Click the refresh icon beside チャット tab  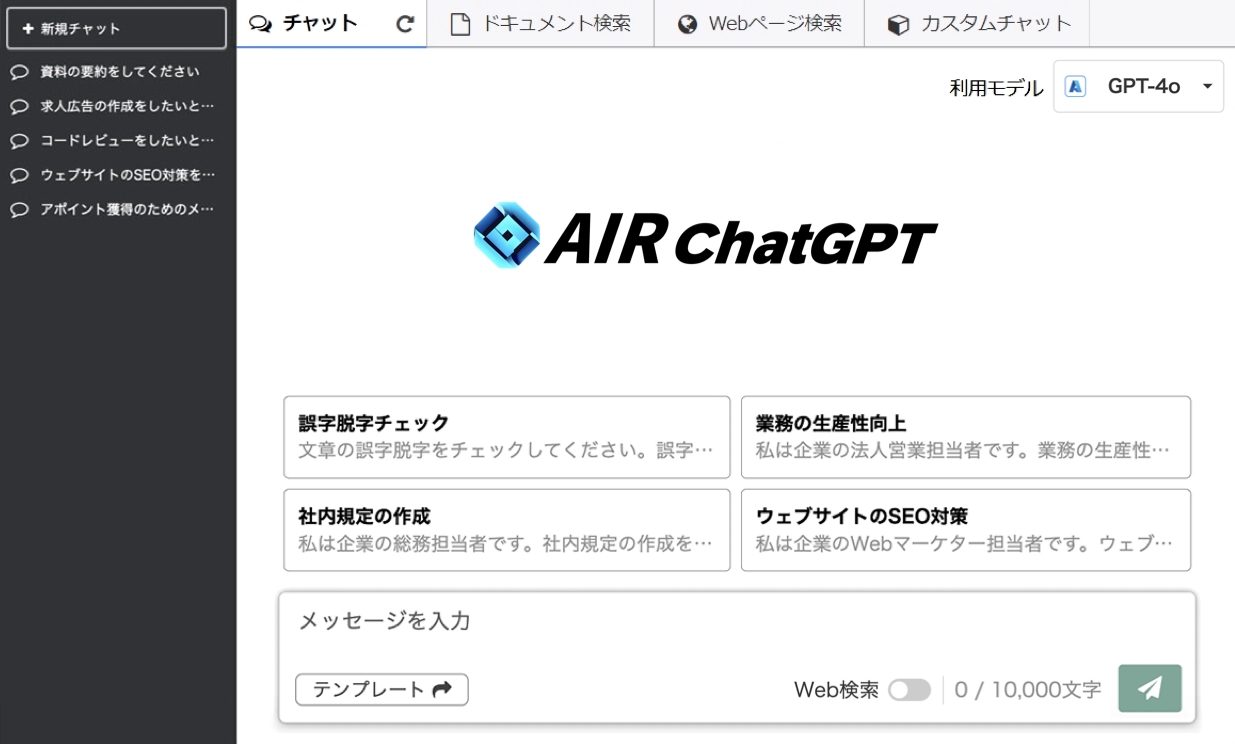404,24
